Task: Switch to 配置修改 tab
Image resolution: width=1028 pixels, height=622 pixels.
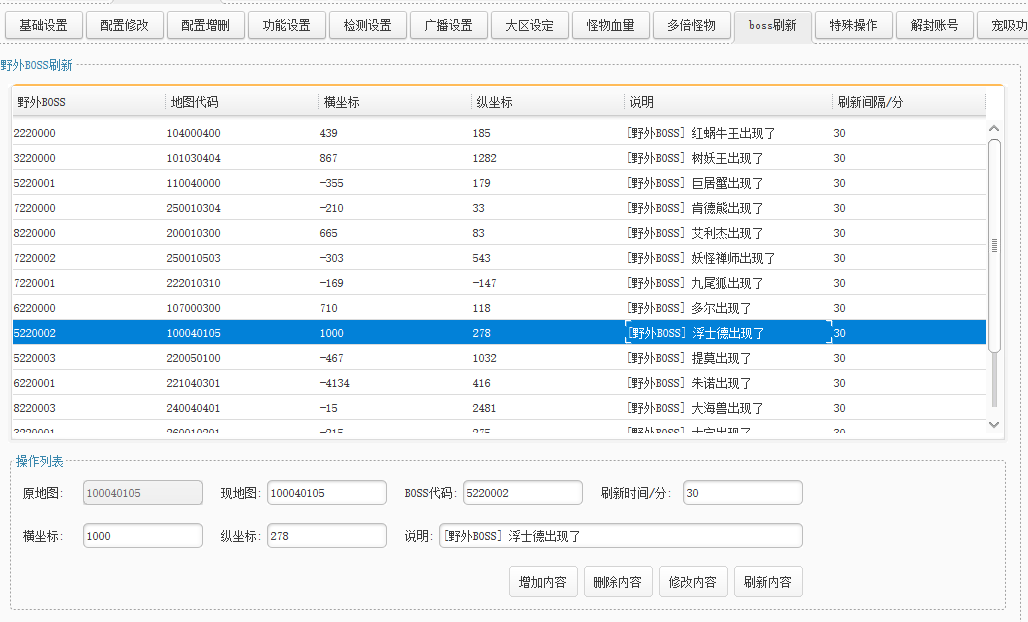Action: click(x=125, y=26)
